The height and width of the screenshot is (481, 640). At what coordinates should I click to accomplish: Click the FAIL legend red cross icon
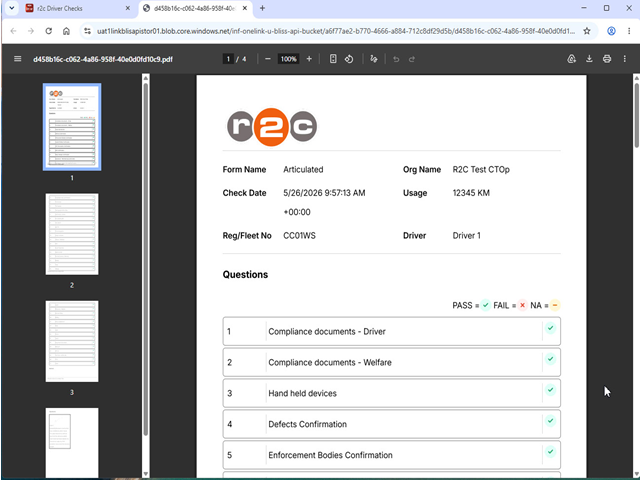pyautogui.click(x=522, y=305)
